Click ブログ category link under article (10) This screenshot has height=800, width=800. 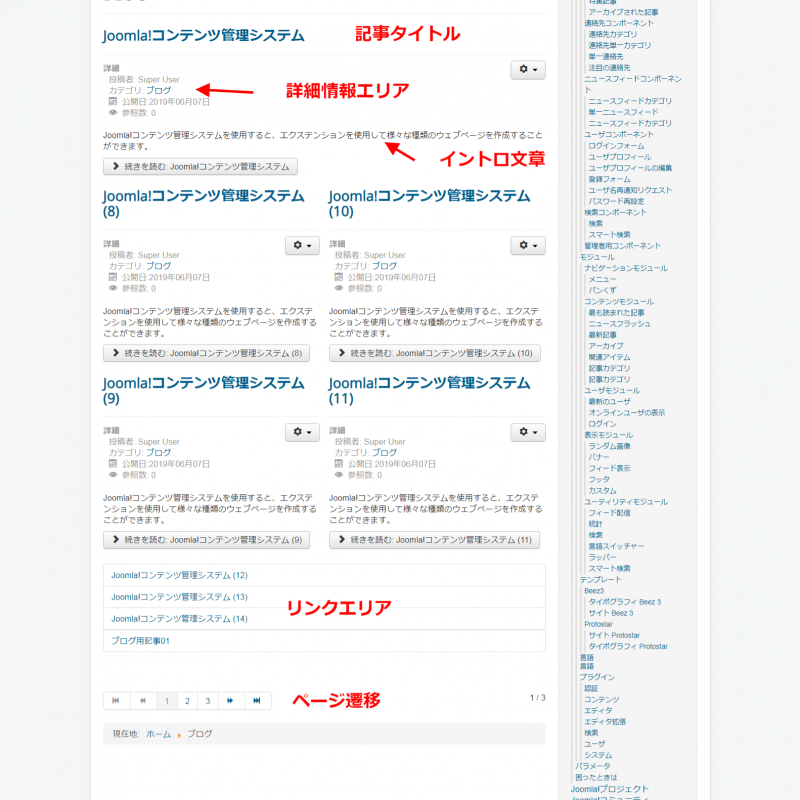[384, 266]
